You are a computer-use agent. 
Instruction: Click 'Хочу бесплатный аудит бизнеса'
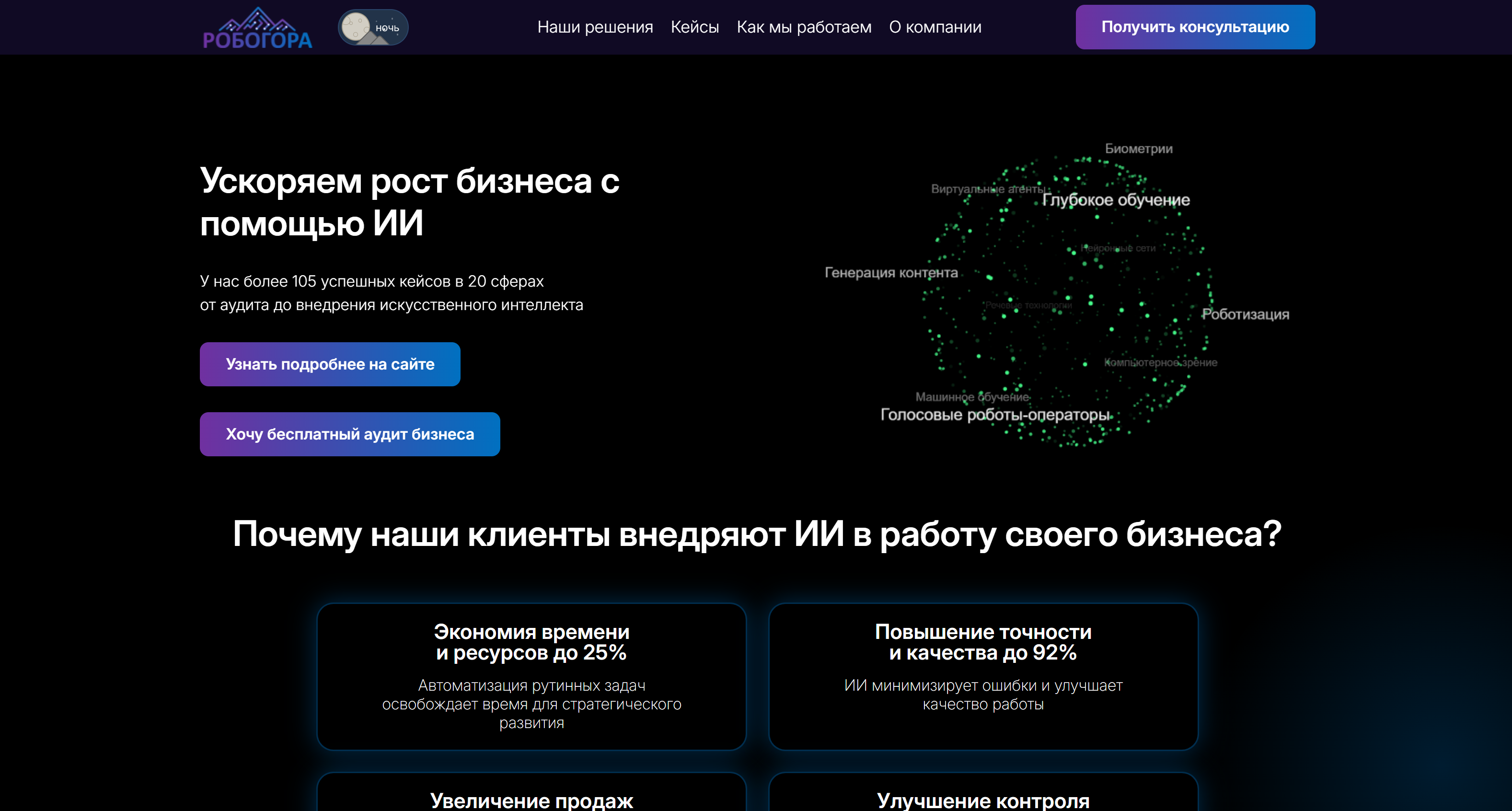click(350, 434)
